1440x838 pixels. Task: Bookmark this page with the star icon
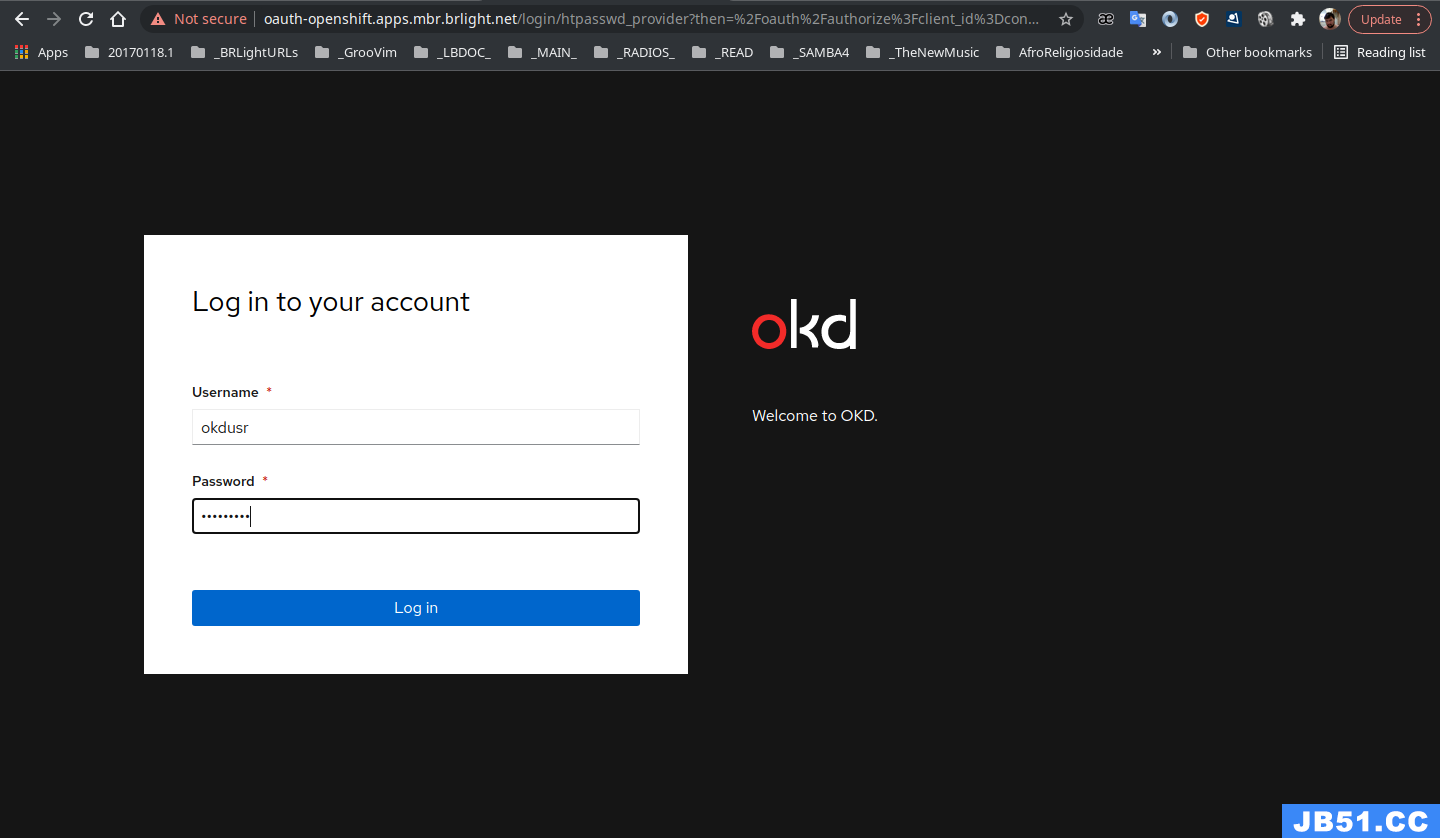(x=1066, y=19)
